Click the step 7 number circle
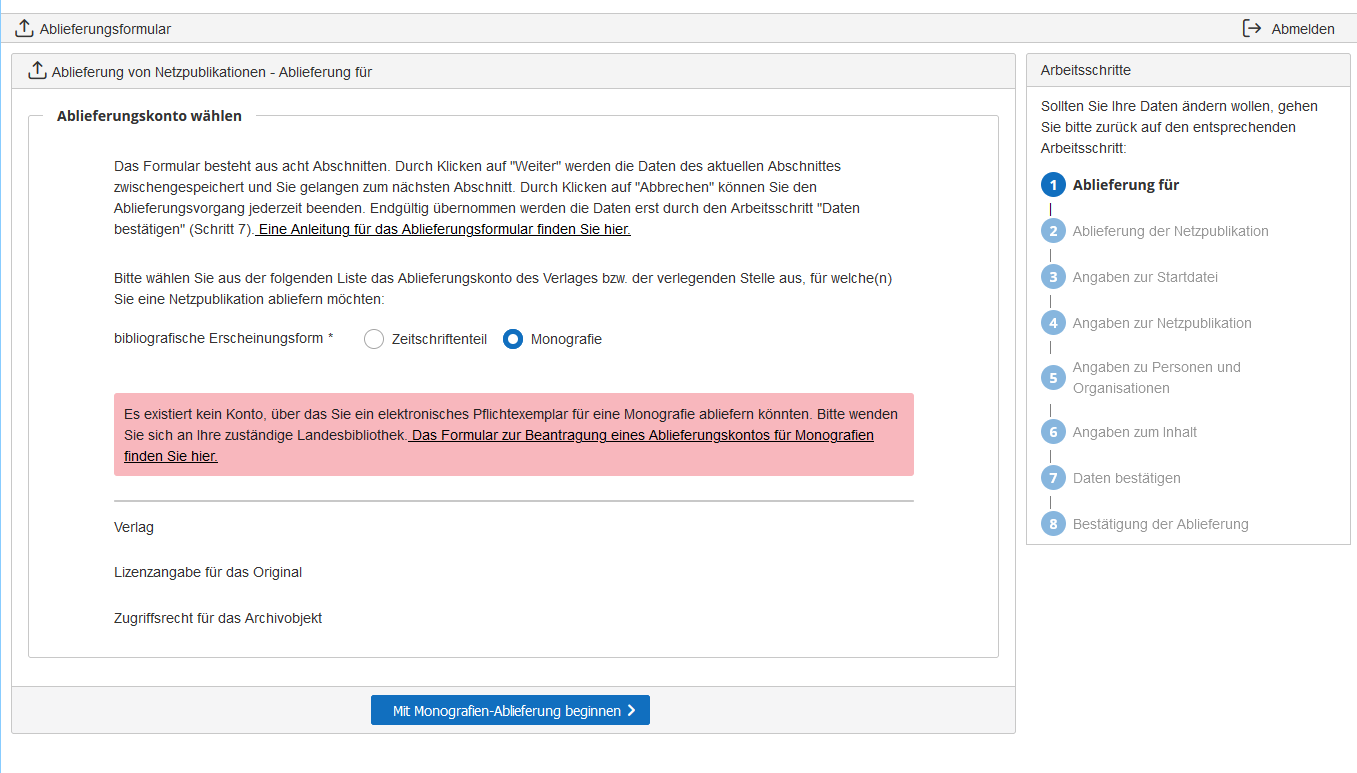Screen dimensions: 1357x773 click(x=1053, y=478)
